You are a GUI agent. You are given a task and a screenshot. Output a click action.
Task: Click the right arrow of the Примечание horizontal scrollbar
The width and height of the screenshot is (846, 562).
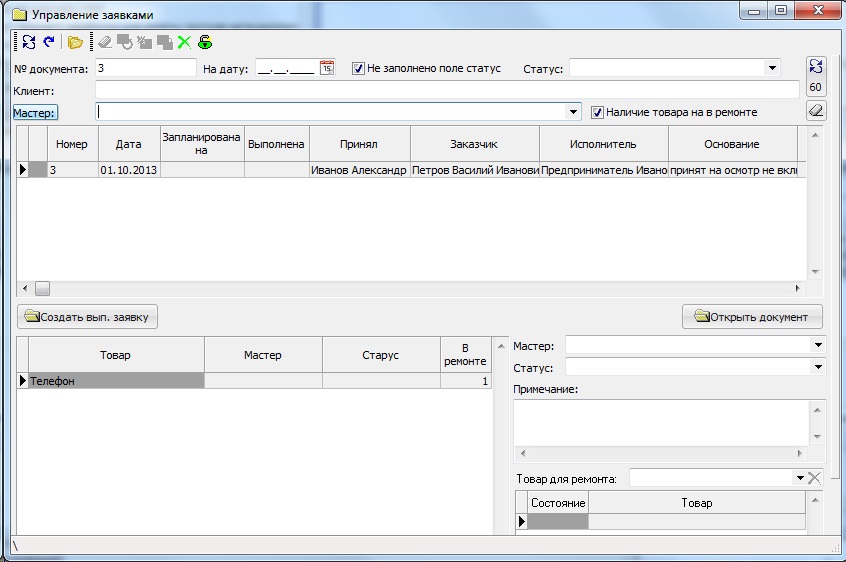(x=800, y=454)
